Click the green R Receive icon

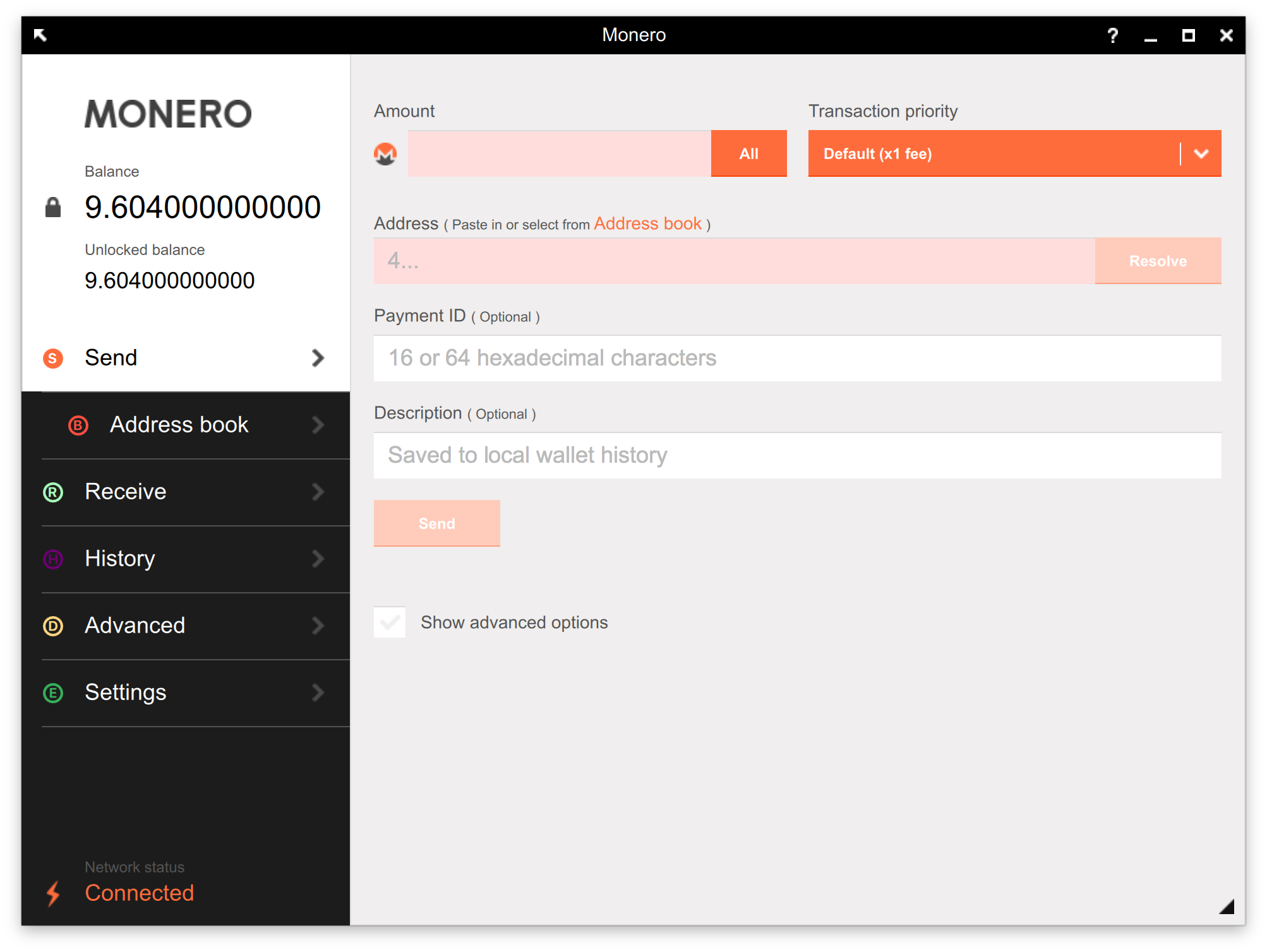tap(53, 492)
